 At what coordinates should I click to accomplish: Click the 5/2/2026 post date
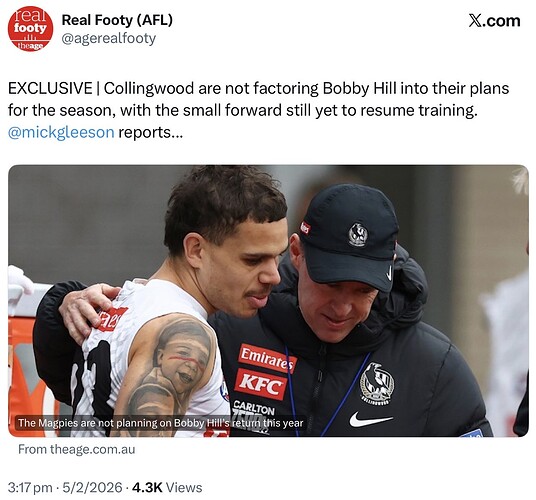[x=92, y=487]
